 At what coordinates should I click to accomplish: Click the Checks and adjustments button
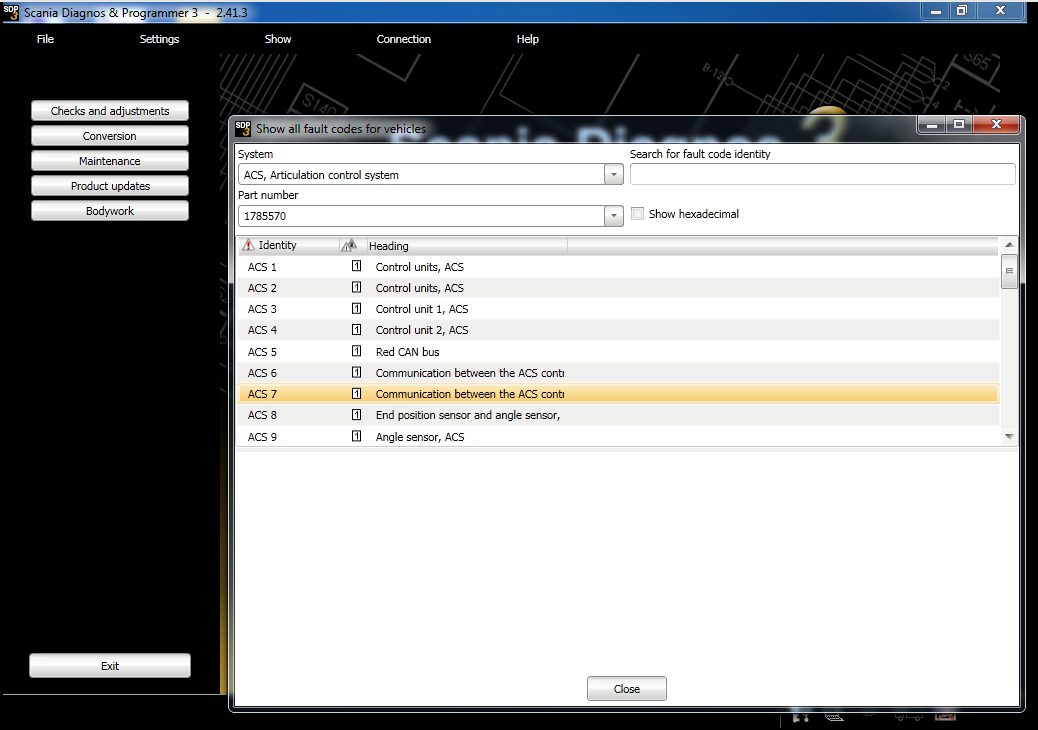coord(110,111)
